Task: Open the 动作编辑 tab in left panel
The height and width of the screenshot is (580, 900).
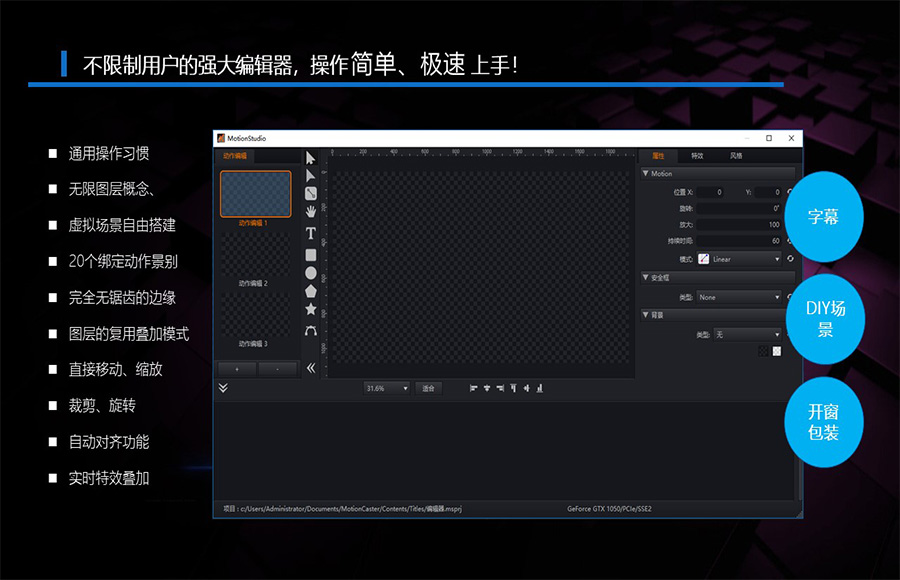Action: tap(235, 156)
